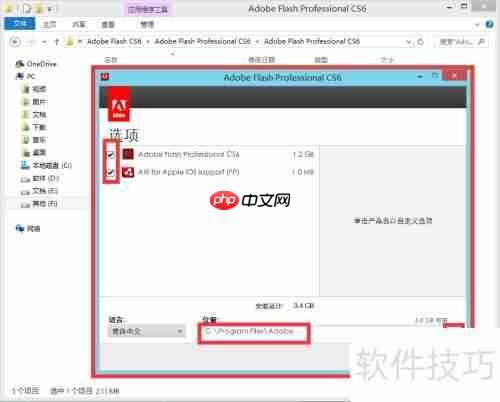The height and width of the screenshot is (402, 500).
Task: Click the Explorer back navigation arrow
Action: pyautogui.click(x=15, y=42)
